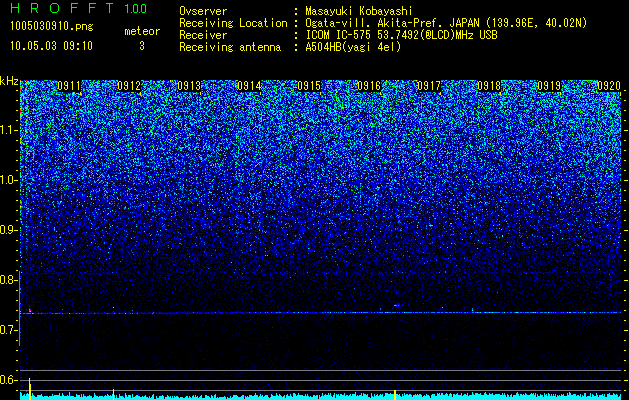Click the A504HB(yagi 4el) antenna text
This screenshot has width=629, height=400.
[353, 47]
